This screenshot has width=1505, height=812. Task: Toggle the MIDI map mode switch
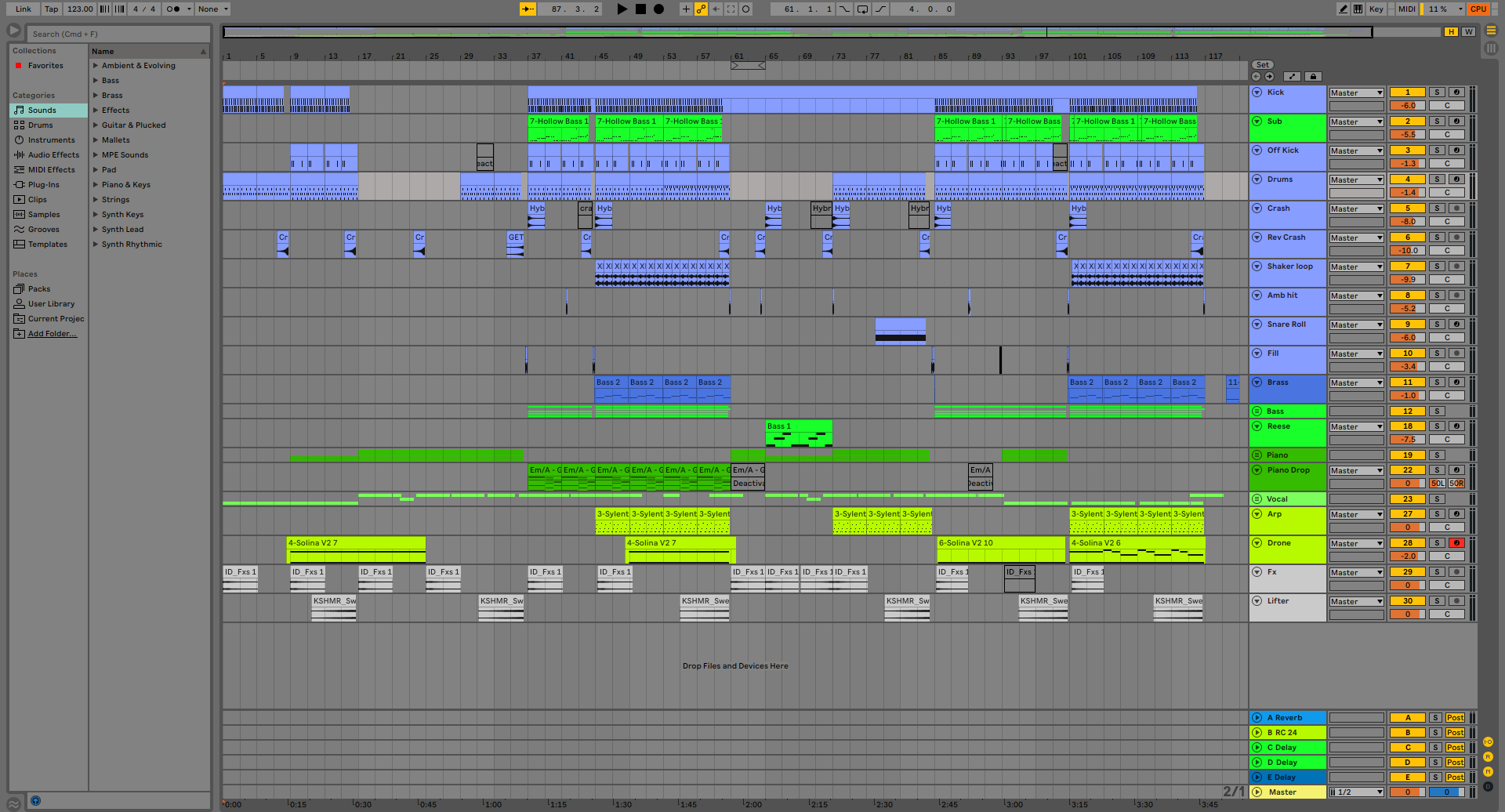point(1406,9)
